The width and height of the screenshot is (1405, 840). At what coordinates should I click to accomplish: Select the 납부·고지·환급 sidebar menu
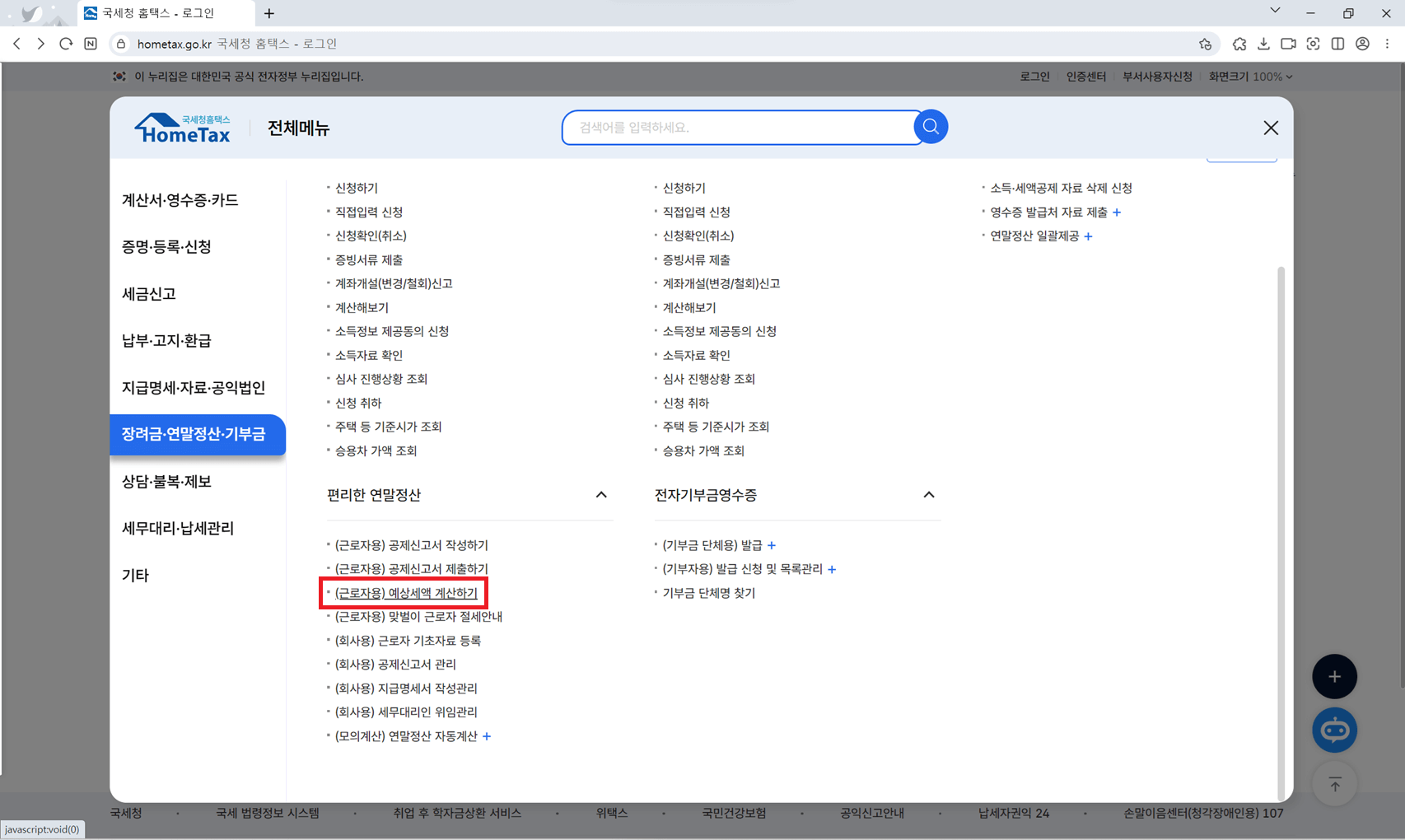[168, 340]
